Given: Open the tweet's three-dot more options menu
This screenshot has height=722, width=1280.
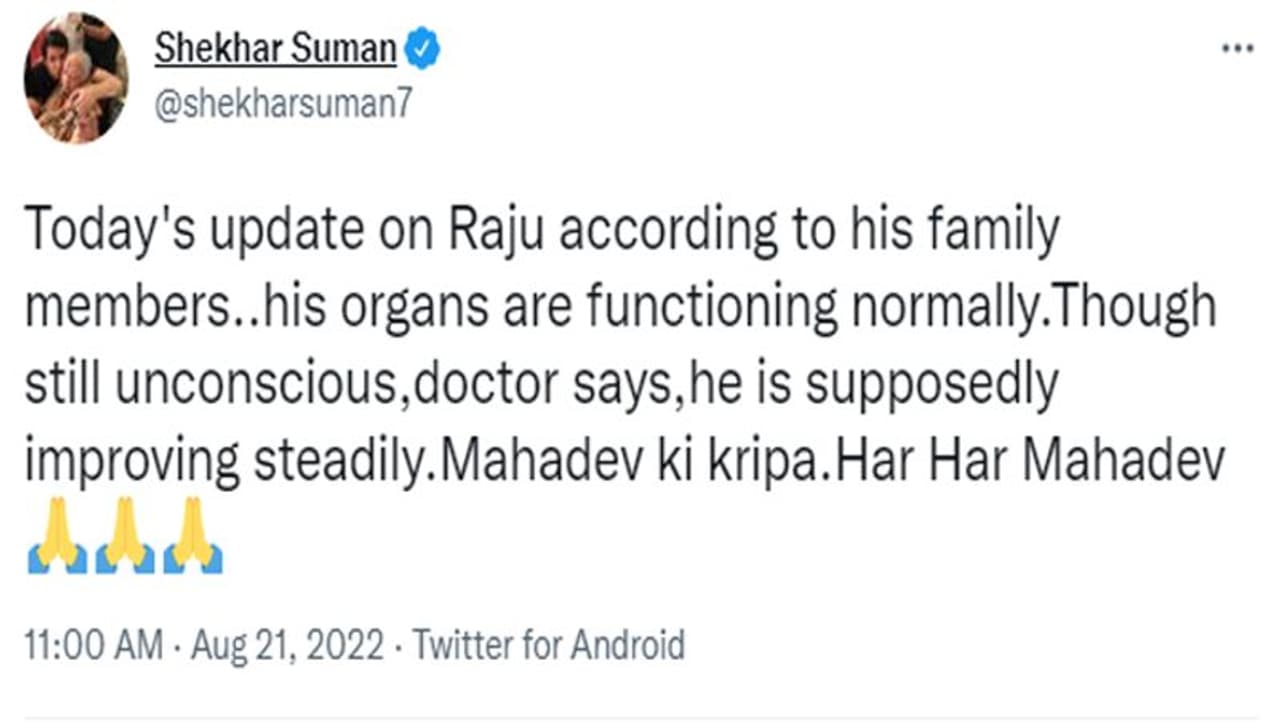Looking at the screenshot, I should click(x=1238, y=50).
